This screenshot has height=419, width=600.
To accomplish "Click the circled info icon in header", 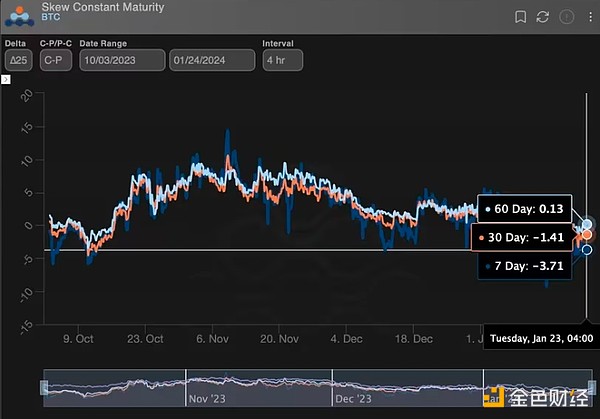I will point(567,17).
